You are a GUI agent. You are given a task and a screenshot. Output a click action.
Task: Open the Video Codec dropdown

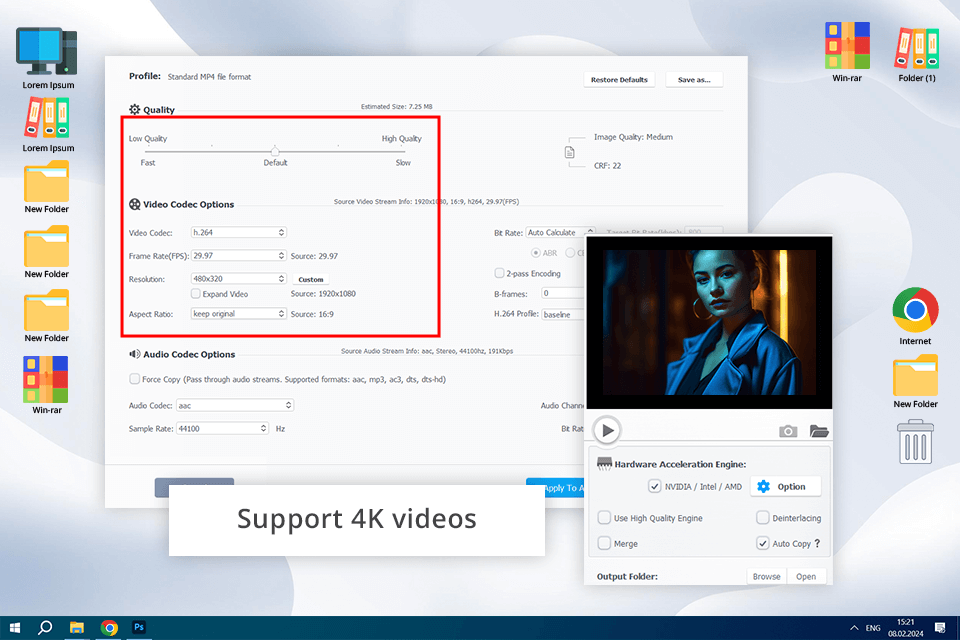(x=238, y=233)
